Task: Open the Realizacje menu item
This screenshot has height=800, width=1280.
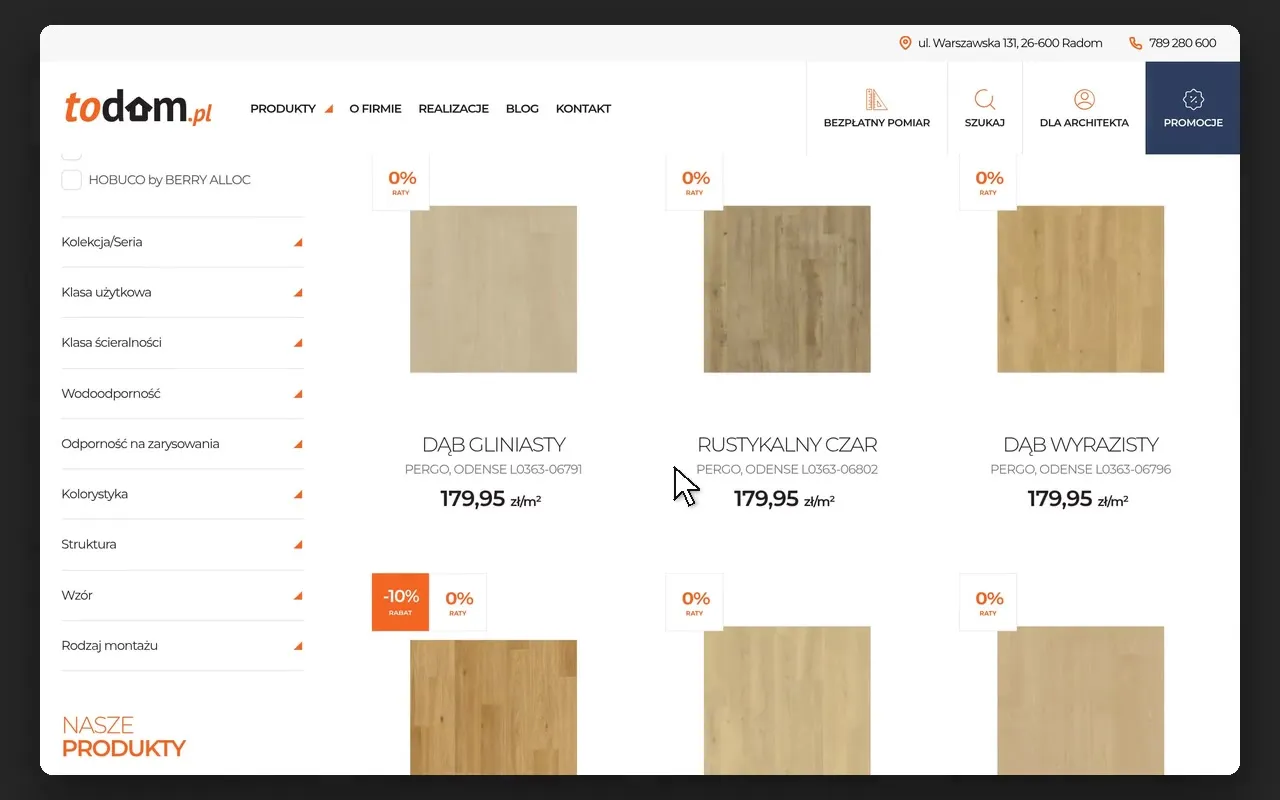Action: 453,108
